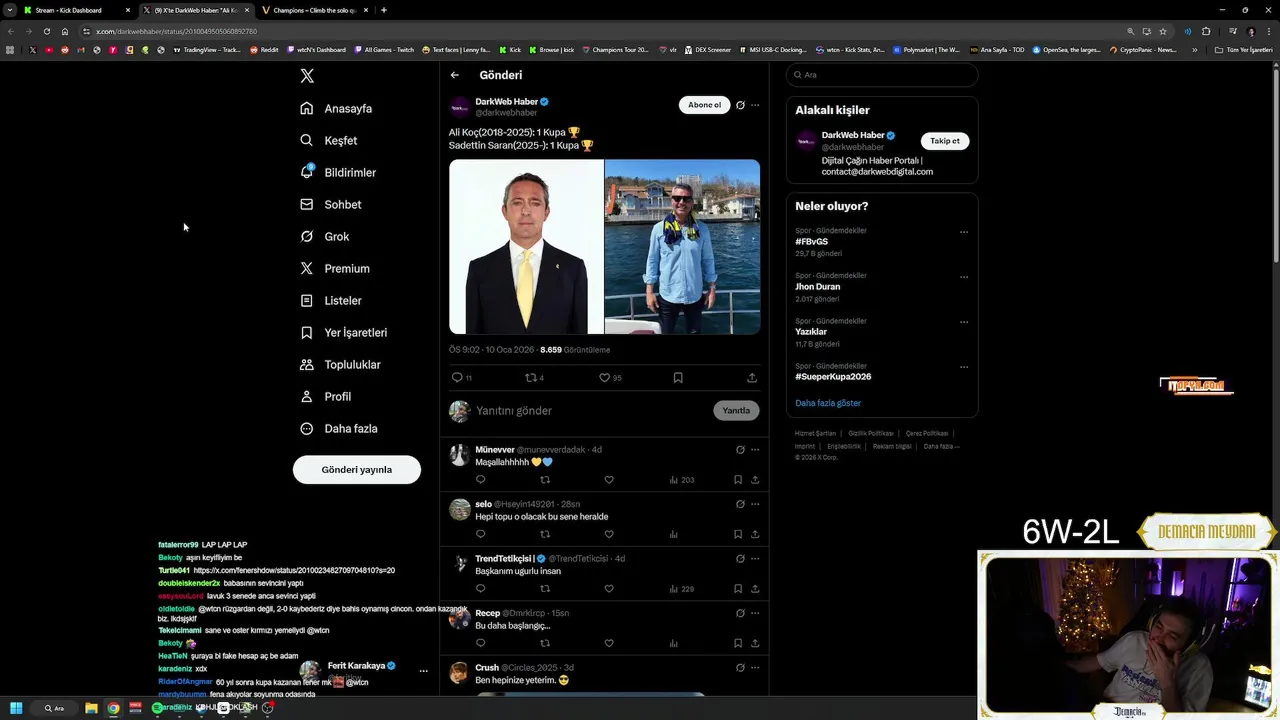Open more options menu on DarkWeb Haber post

(x=755, y=105)
